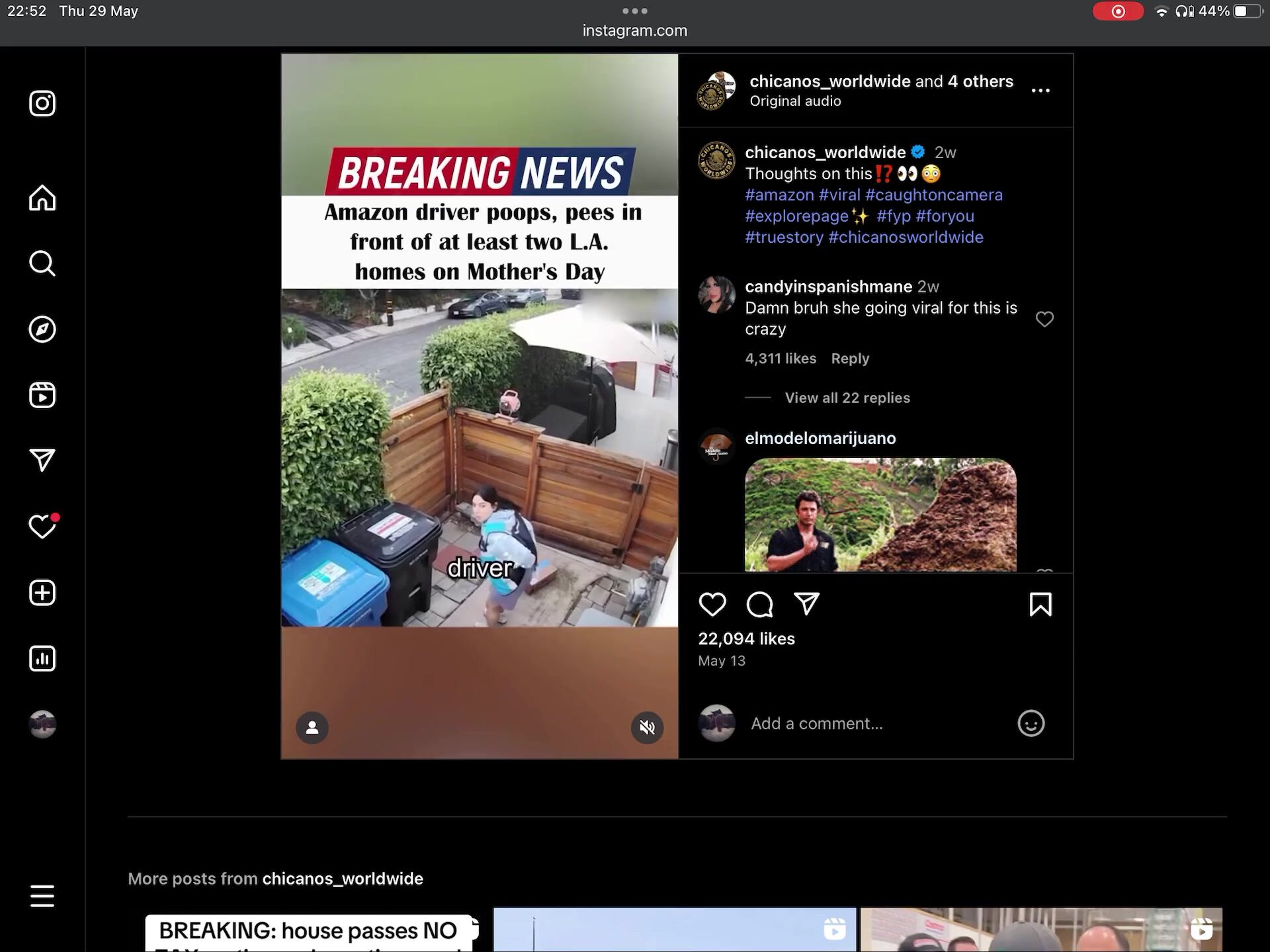Viewport: 1270px width, 952px height.
Task: Open the More hamburger menu
Action: pyautogui.click(x=42, y=896)
